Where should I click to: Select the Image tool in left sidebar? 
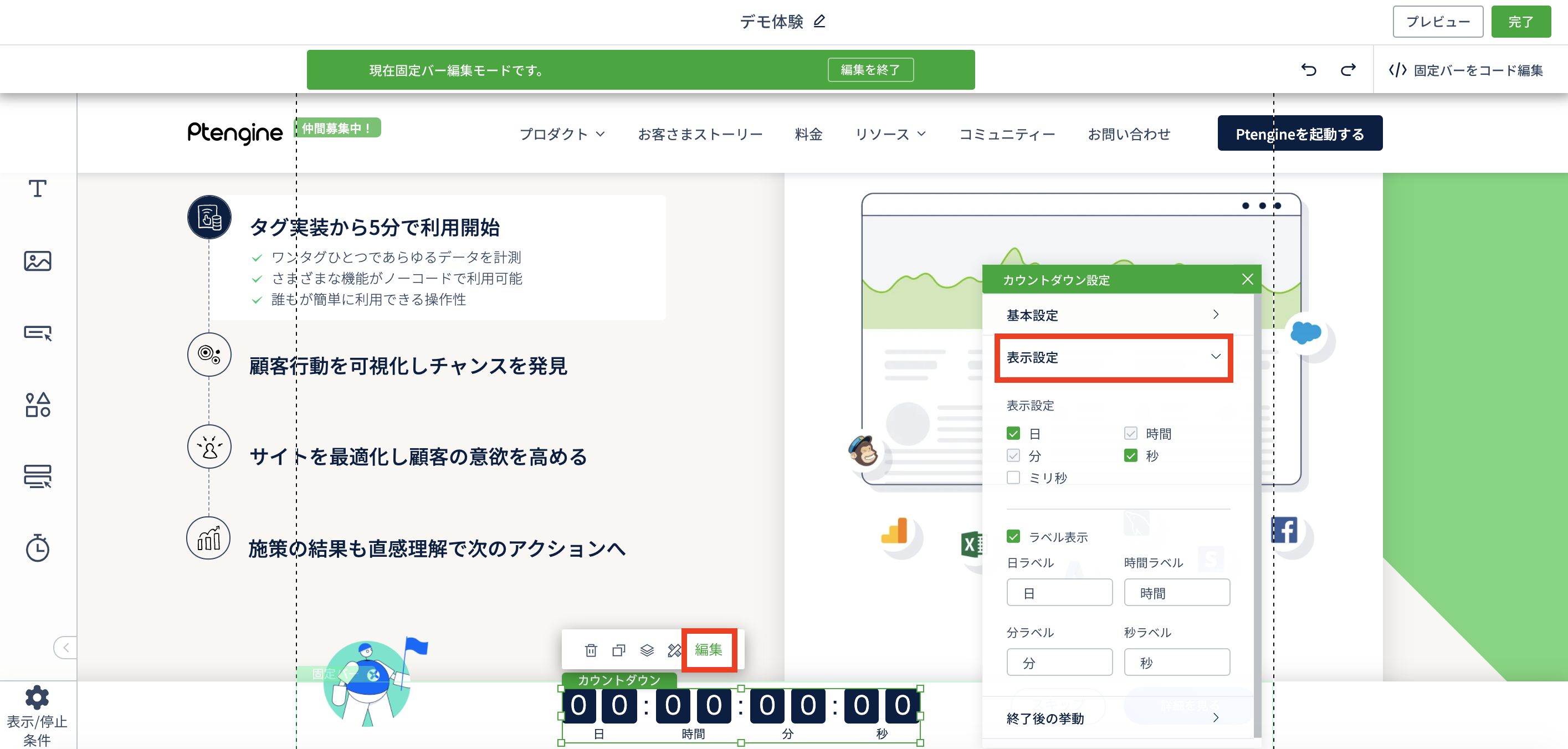[x=38, y=260]
